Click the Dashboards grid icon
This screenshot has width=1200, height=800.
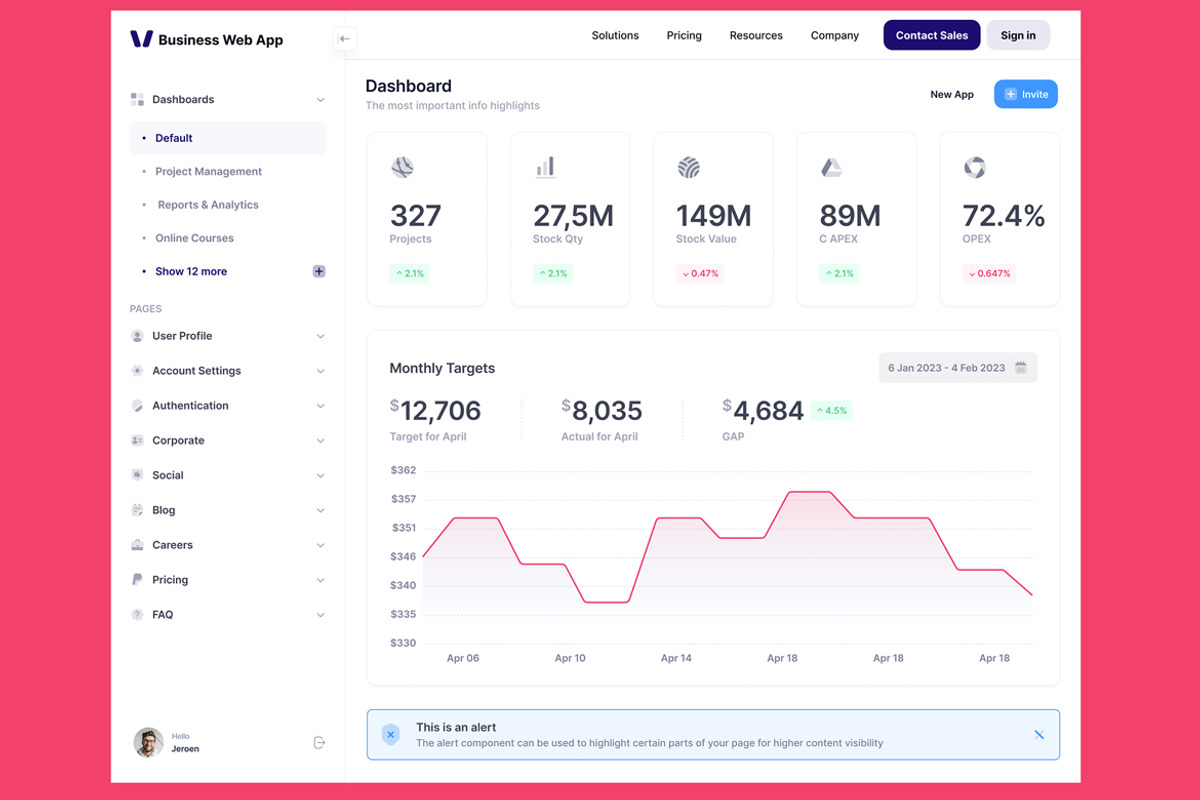[137, 100]
